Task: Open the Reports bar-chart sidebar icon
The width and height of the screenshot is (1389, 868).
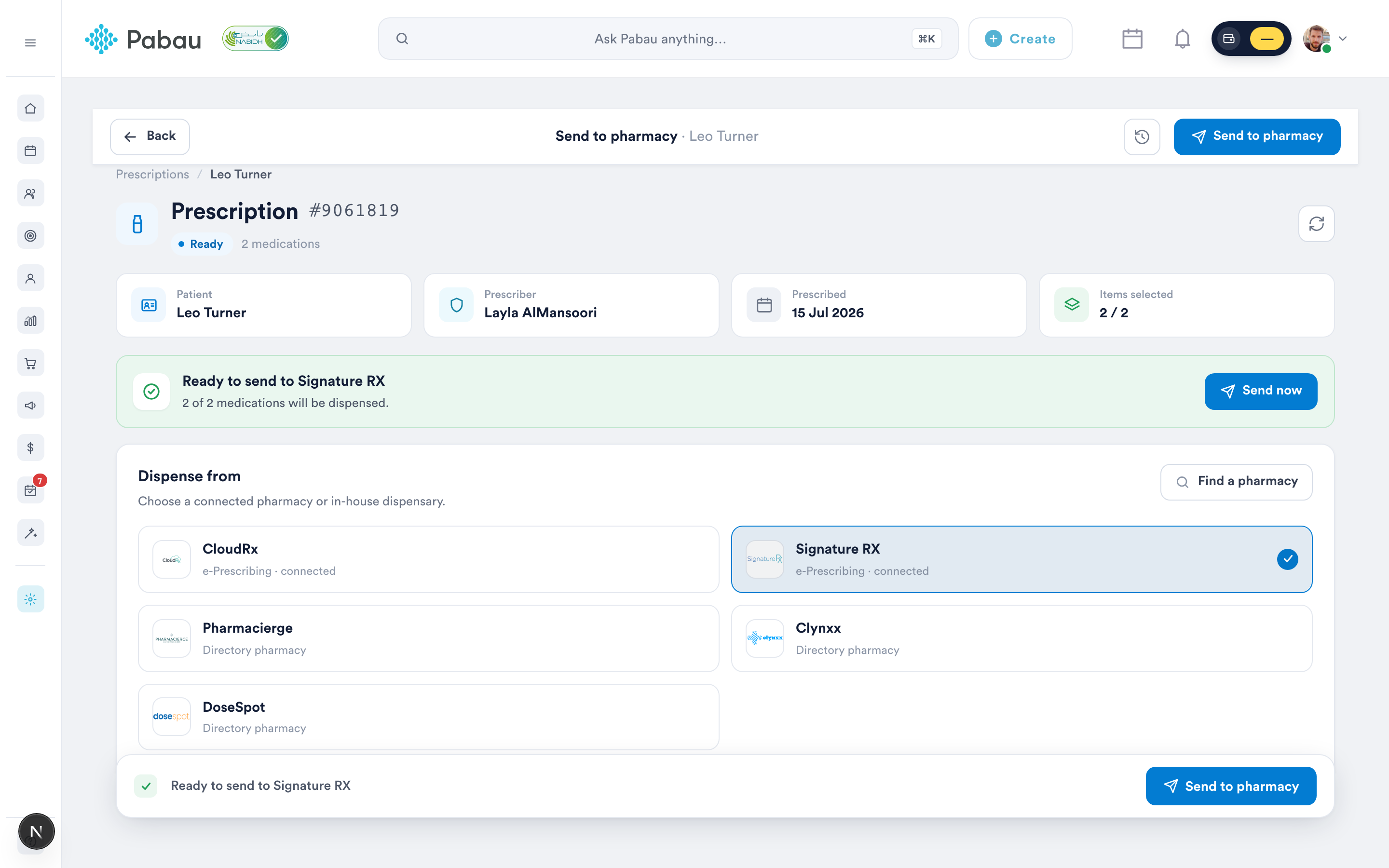Action: (30, 321)
